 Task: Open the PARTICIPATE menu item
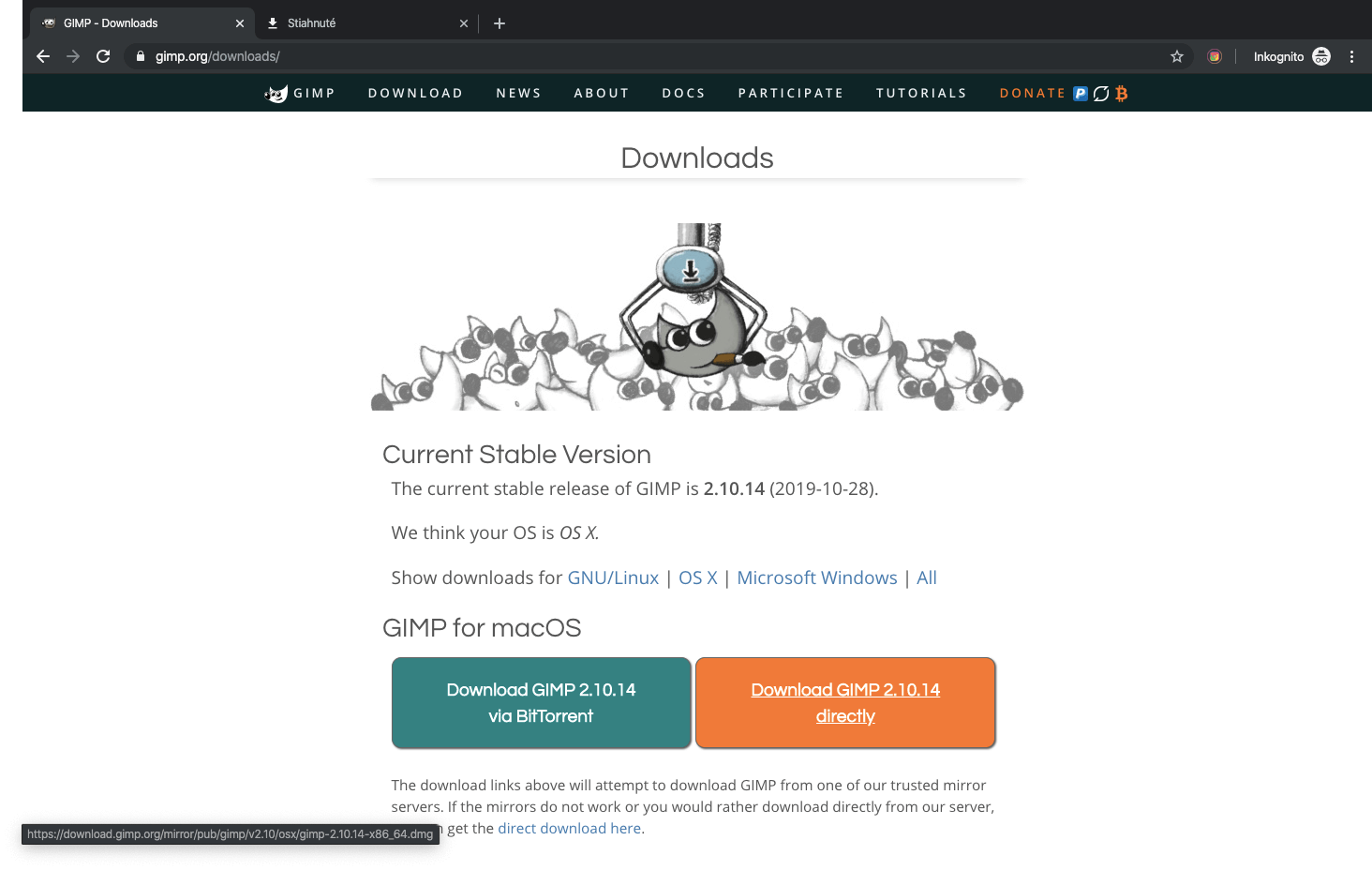click(791, 93)
